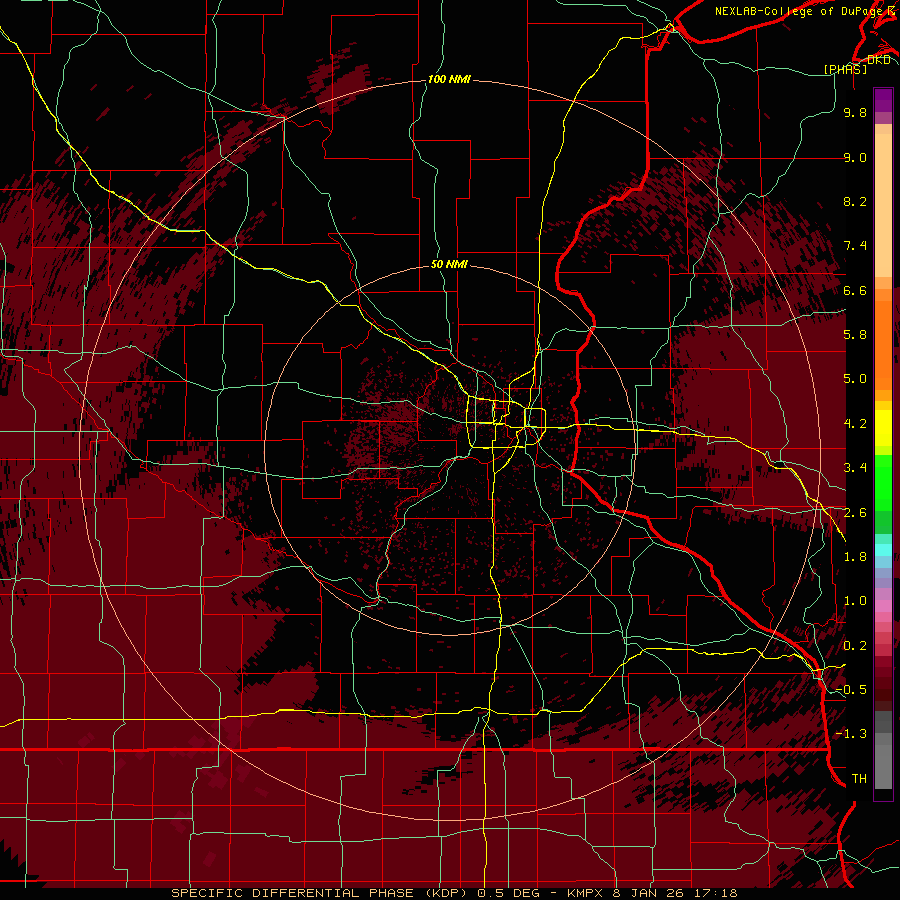Pick the bright green color bar segment
This screenshot has width=900, height=900.
click(883, 482)
